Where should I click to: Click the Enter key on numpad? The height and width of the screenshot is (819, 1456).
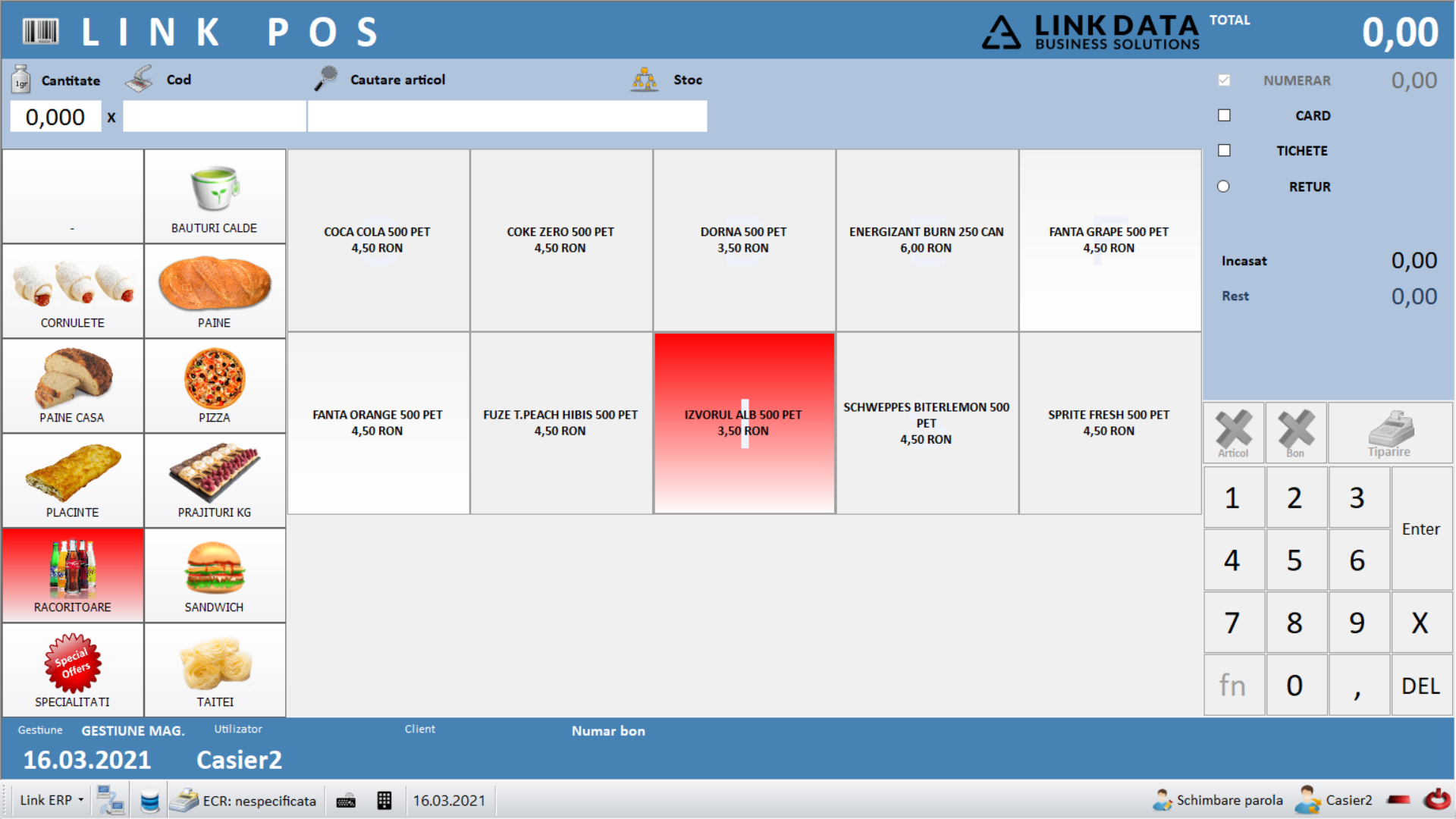click(1421, 529)
